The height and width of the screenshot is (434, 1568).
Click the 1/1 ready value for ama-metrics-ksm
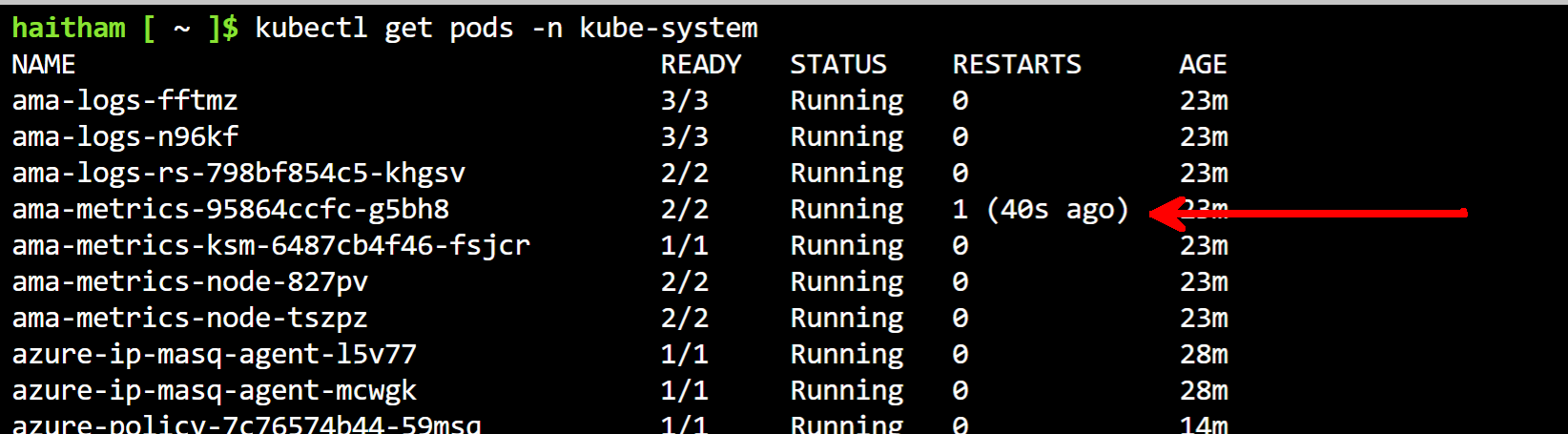(684, 246)
